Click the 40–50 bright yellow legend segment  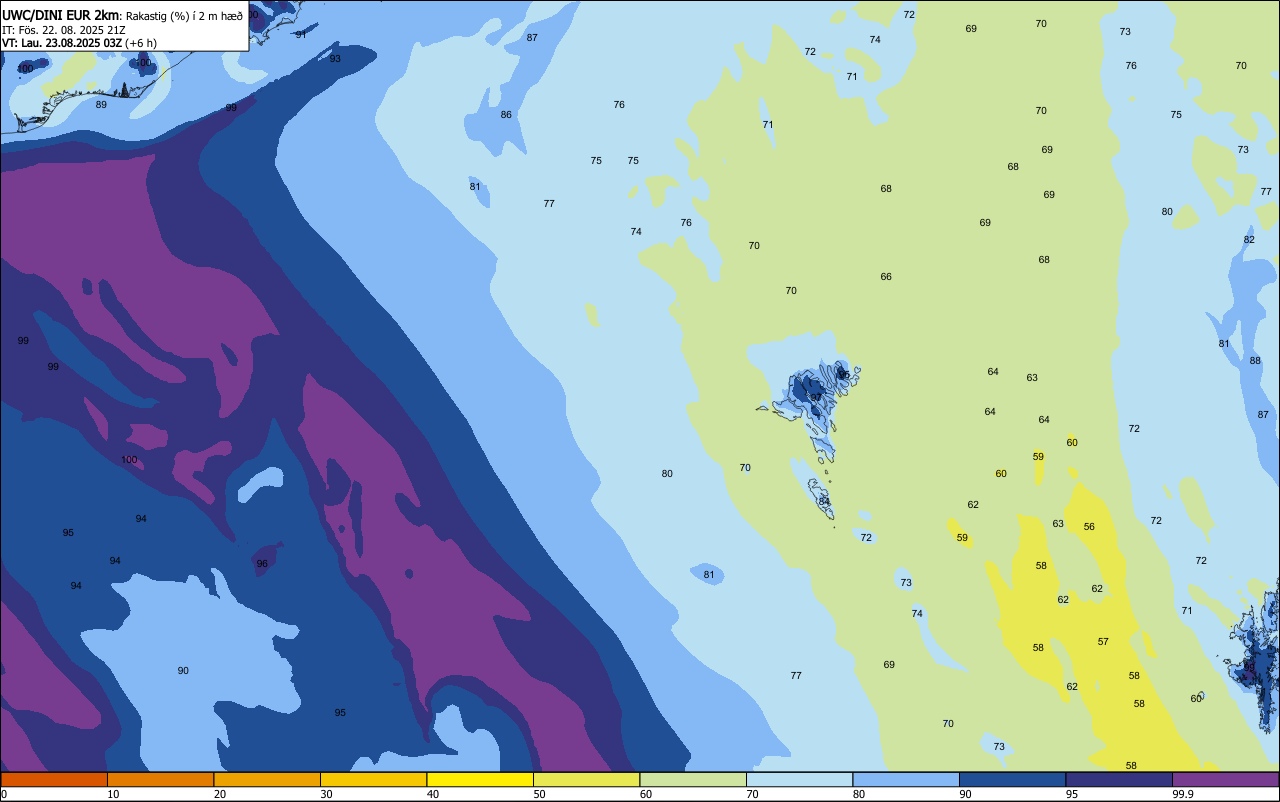(x=480, y=779)
